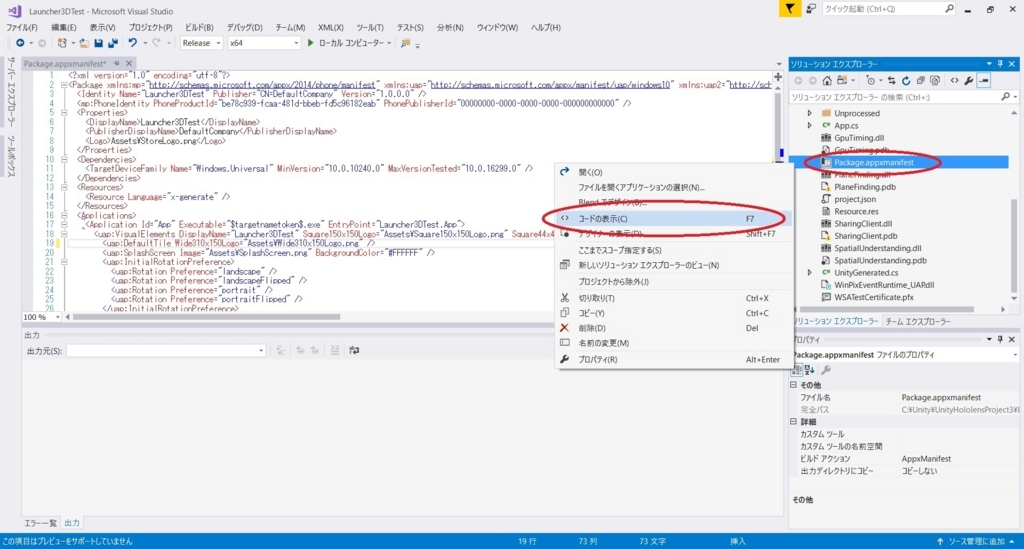Go Home in Solution Explorer toolbar
This screenshot has width=1024, height=549.
(x=827, y=81)
